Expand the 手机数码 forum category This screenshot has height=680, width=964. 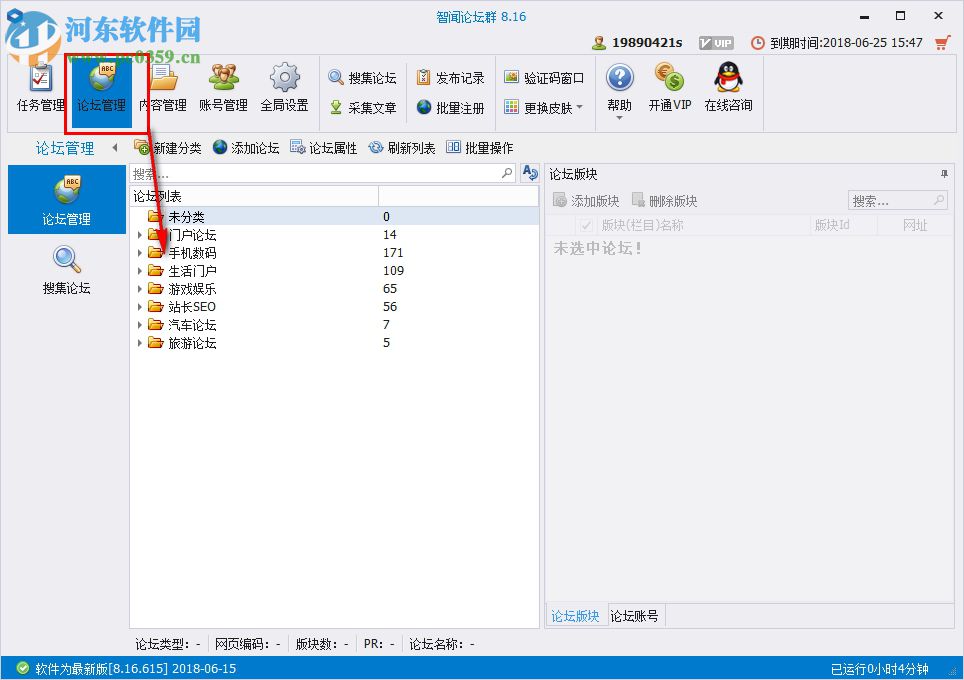pos(140,252)
